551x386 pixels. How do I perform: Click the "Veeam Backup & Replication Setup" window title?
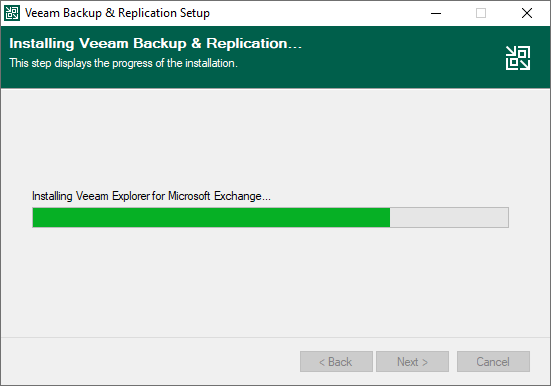click(117, 13)
